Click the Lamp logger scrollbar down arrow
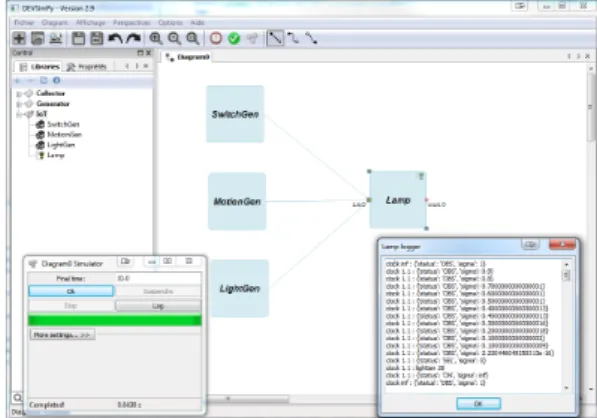This screenshot has width=597, height=418. pyautogui.click(x=566, y=388)
